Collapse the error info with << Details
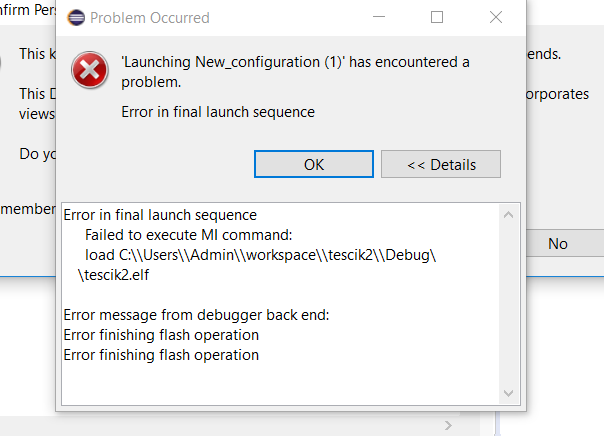Image resolution: width=604 pixels, height=436 pixels. click(x=441, y=164)
